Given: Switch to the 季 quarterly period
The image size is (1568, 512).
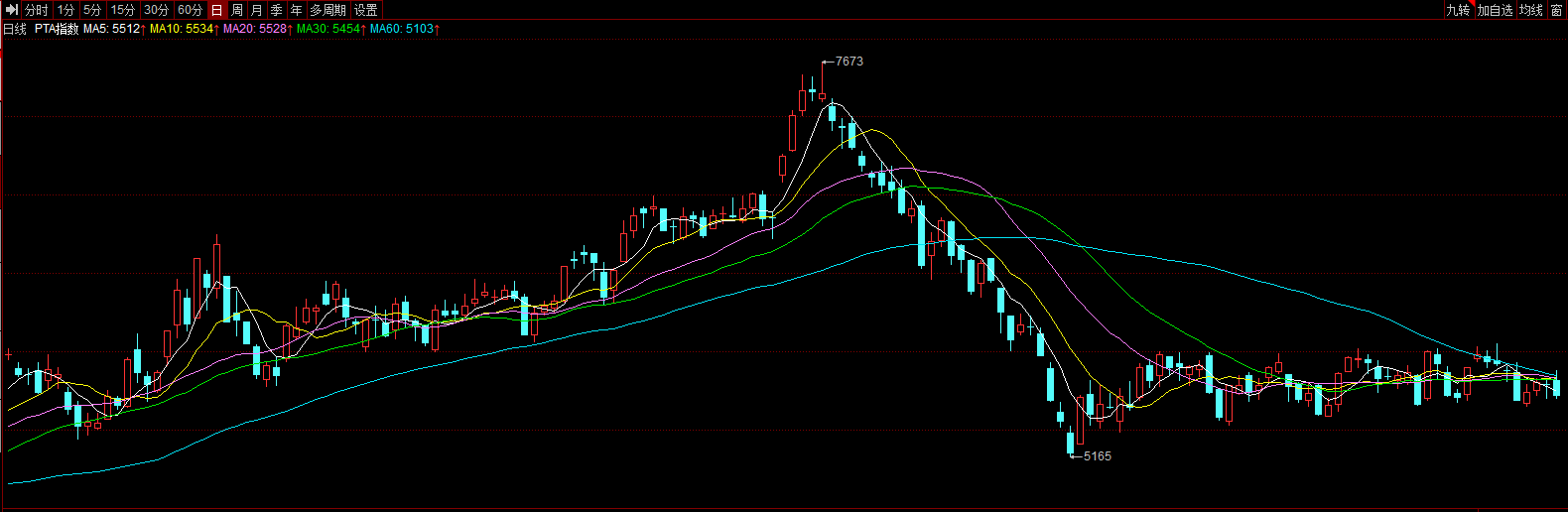Looking at the screenshot, I should 277,10.
